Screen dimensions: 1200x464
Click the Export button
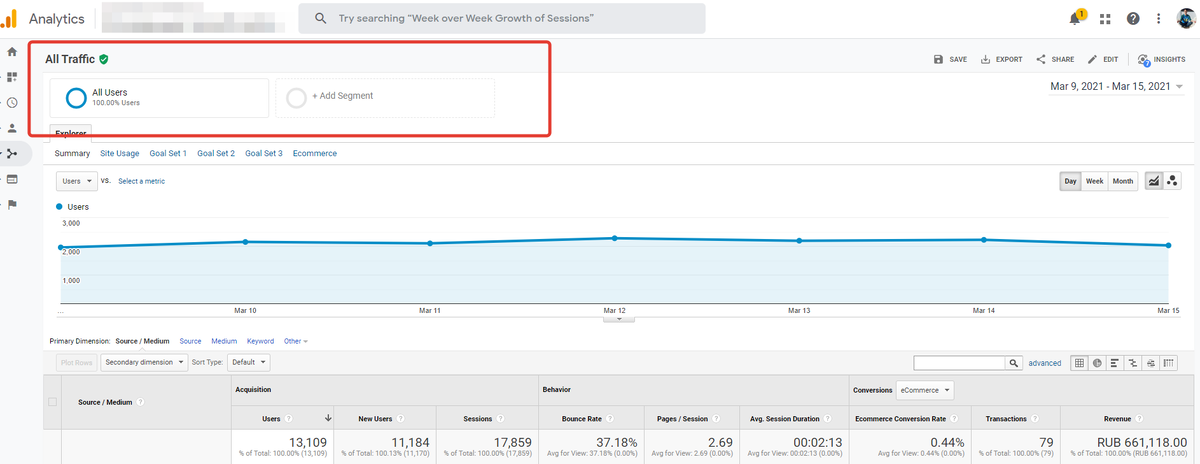coord(1001,60)
